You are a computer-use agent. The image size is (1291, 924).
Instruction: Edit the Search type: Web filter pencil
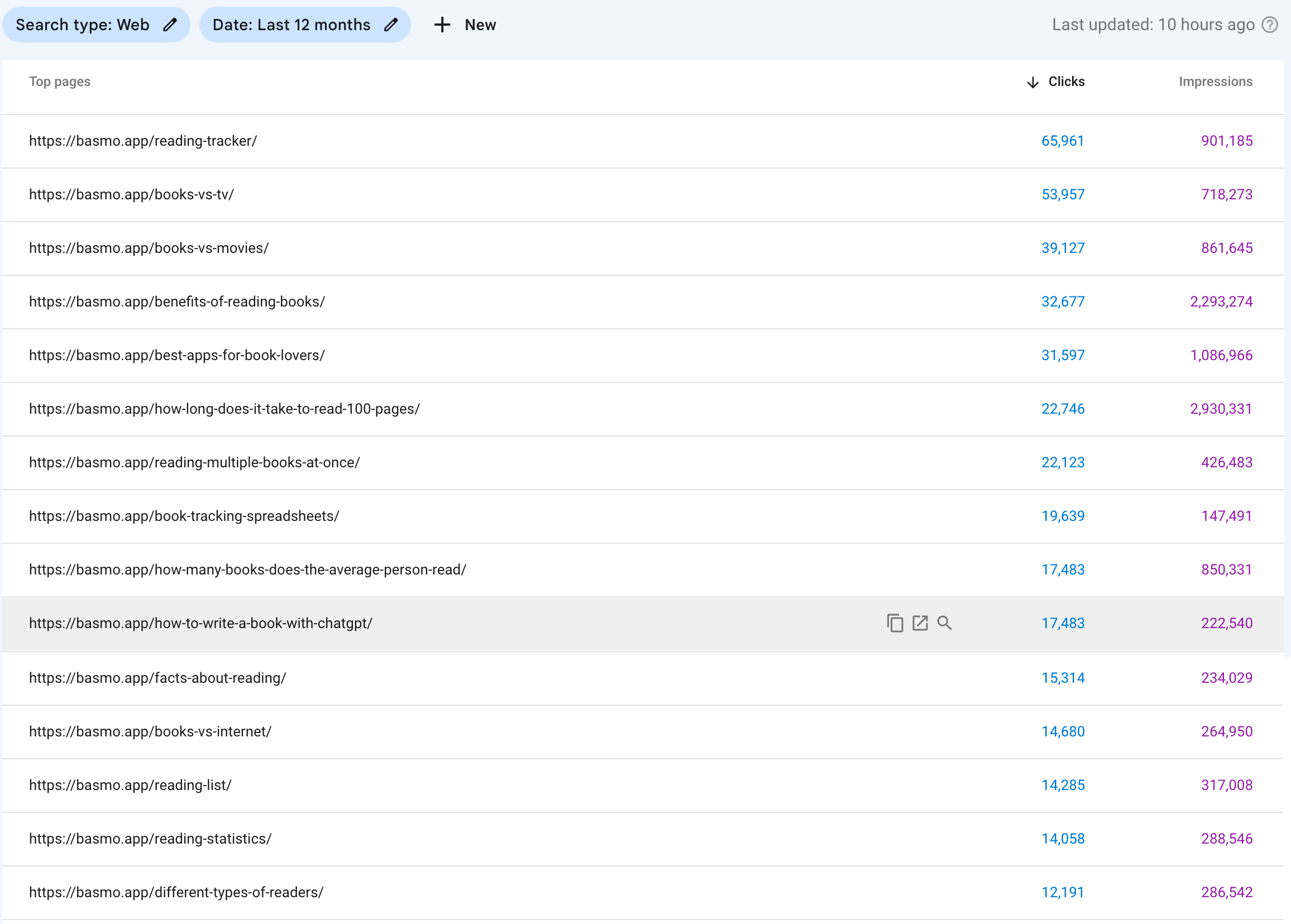point(170,25)
